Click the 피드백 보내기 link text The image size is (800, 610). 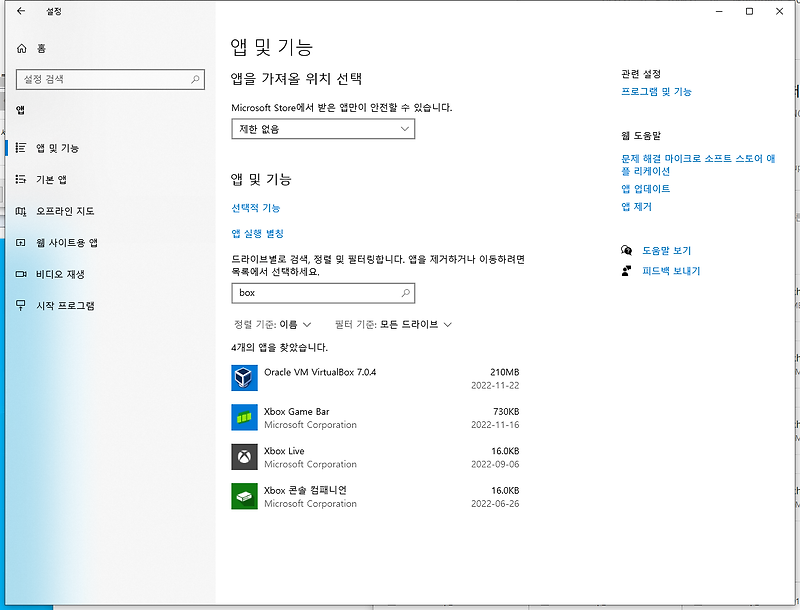tap(671, 271)
